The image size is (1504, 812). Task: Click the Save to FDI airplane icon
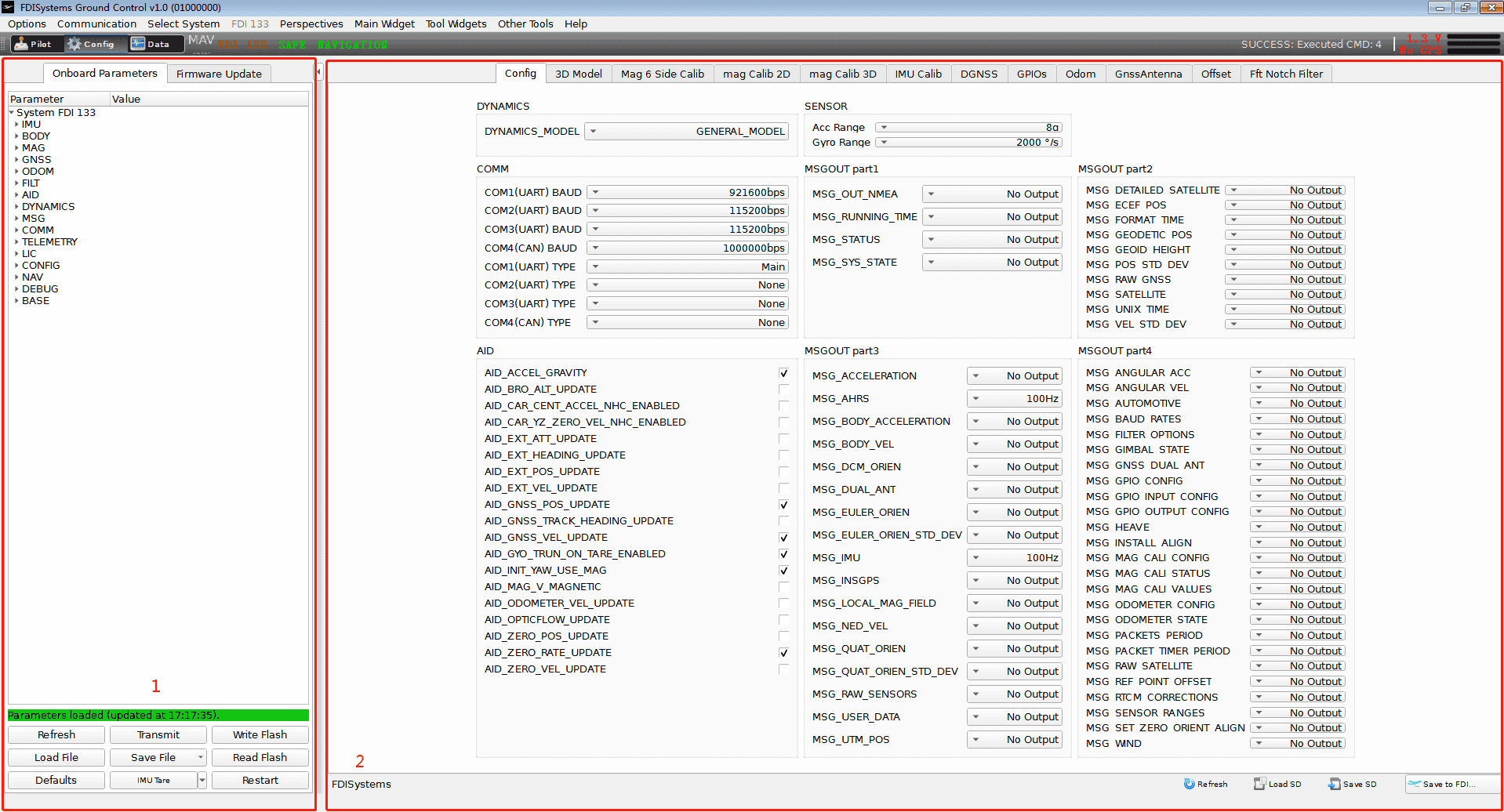(x=1415, y=784)
